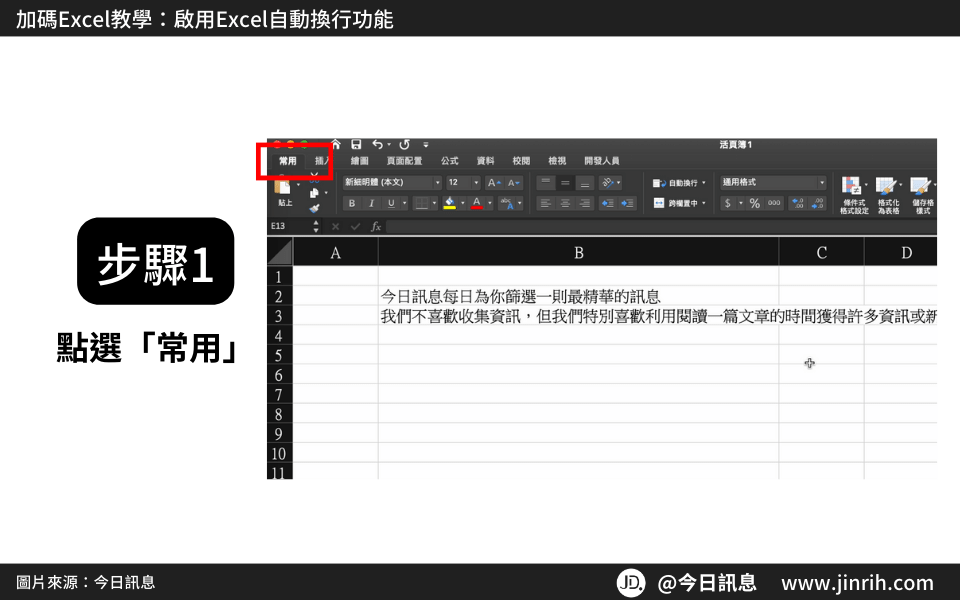Select the 資料 ribbon tab
960x600 pixels.
pos(486,161)
